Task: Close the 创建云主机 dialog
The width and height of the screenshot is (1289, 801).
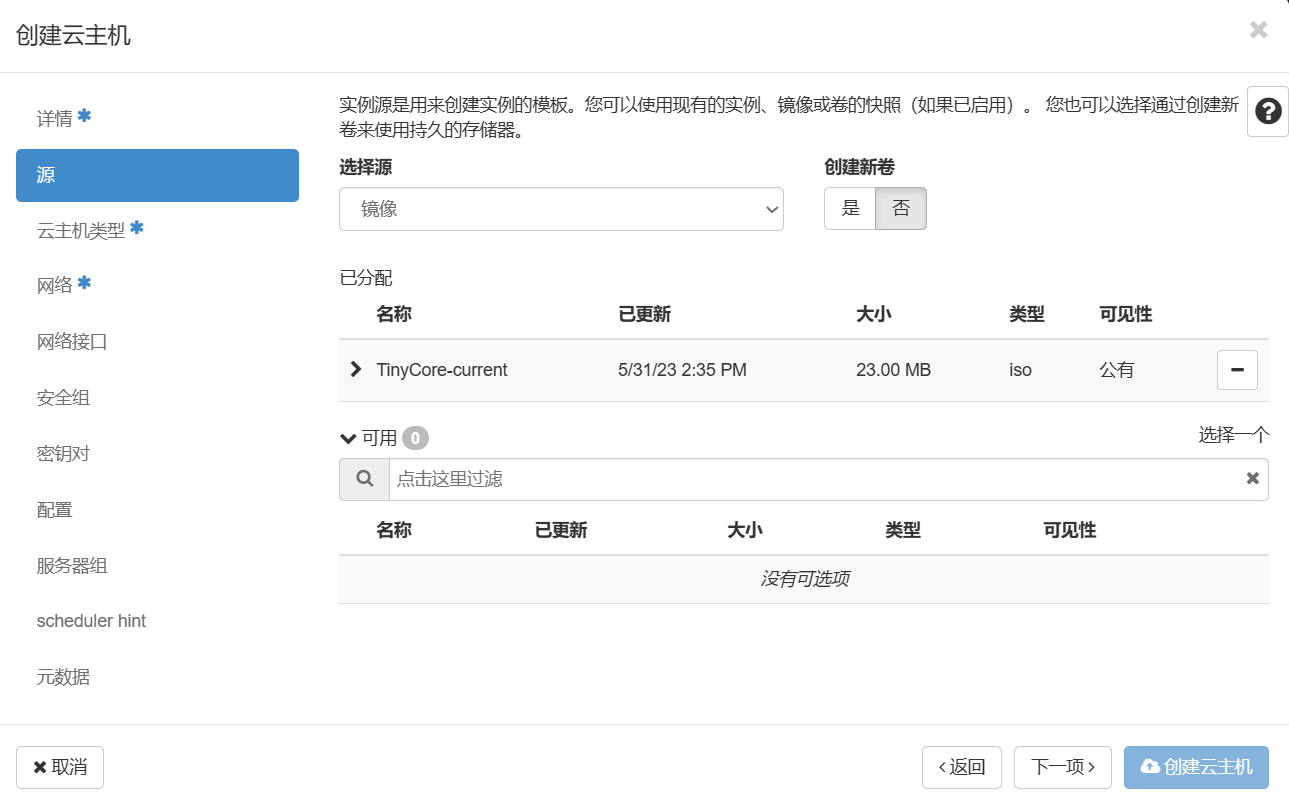Action: (1258, 30)
